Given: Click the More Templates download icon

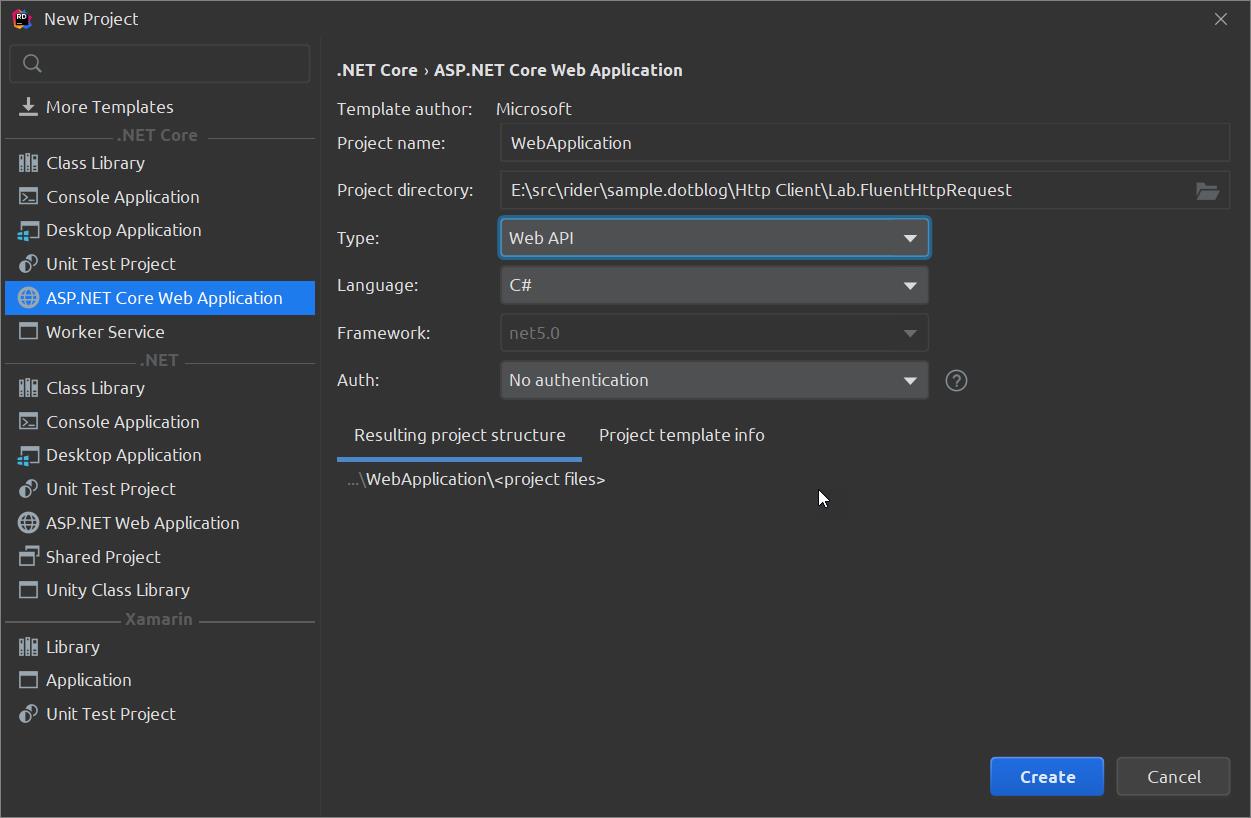Looking at the screenshot, I should click(28, 107).
